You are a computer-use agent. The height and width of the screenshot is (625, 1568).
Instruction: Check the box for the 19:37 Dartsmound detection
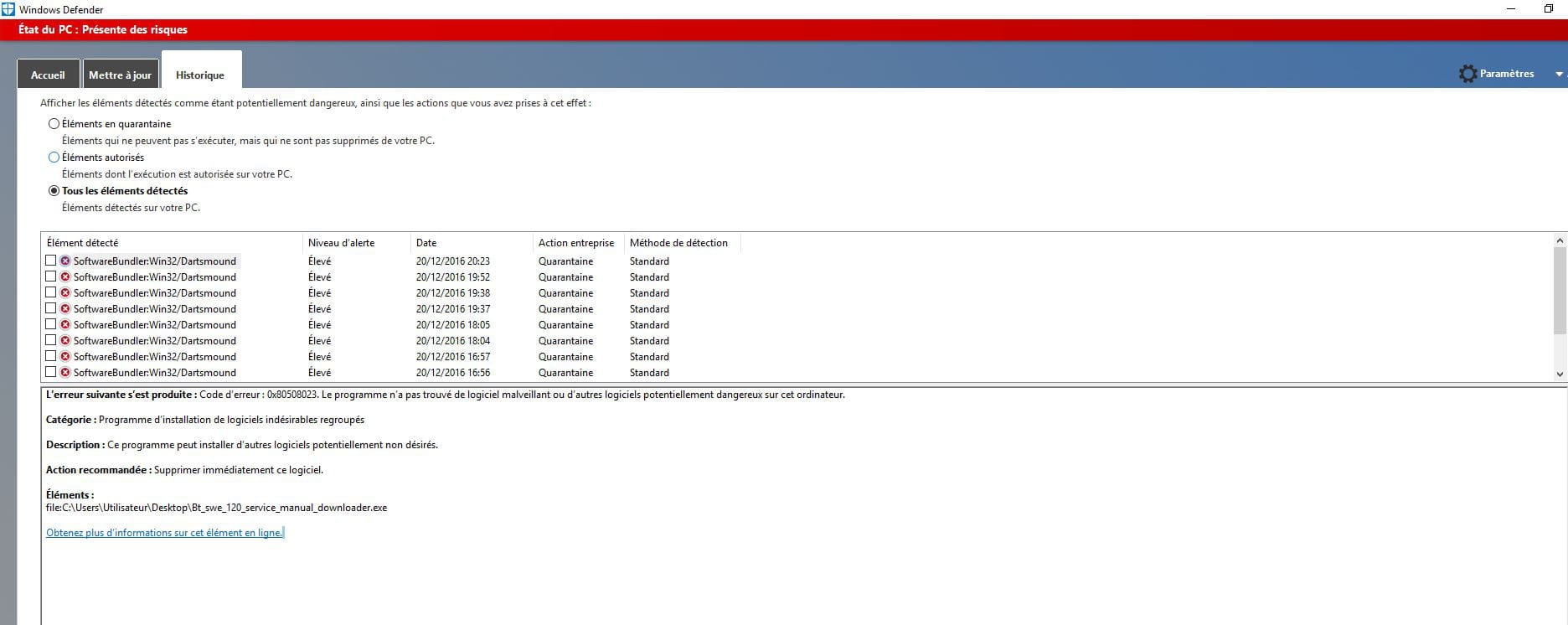(x=51, y=308)
